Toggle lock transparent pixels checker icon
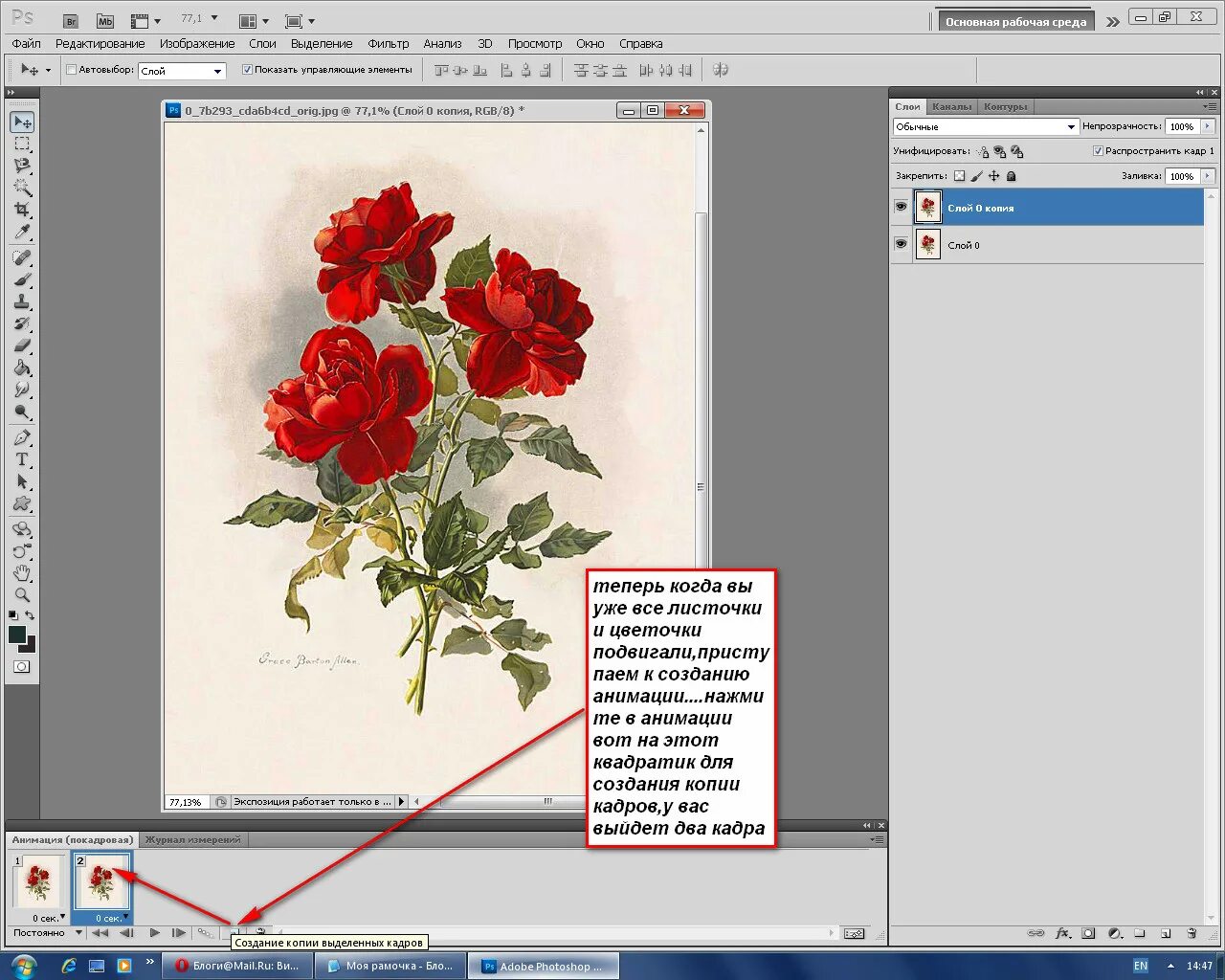 coord(960,176)
